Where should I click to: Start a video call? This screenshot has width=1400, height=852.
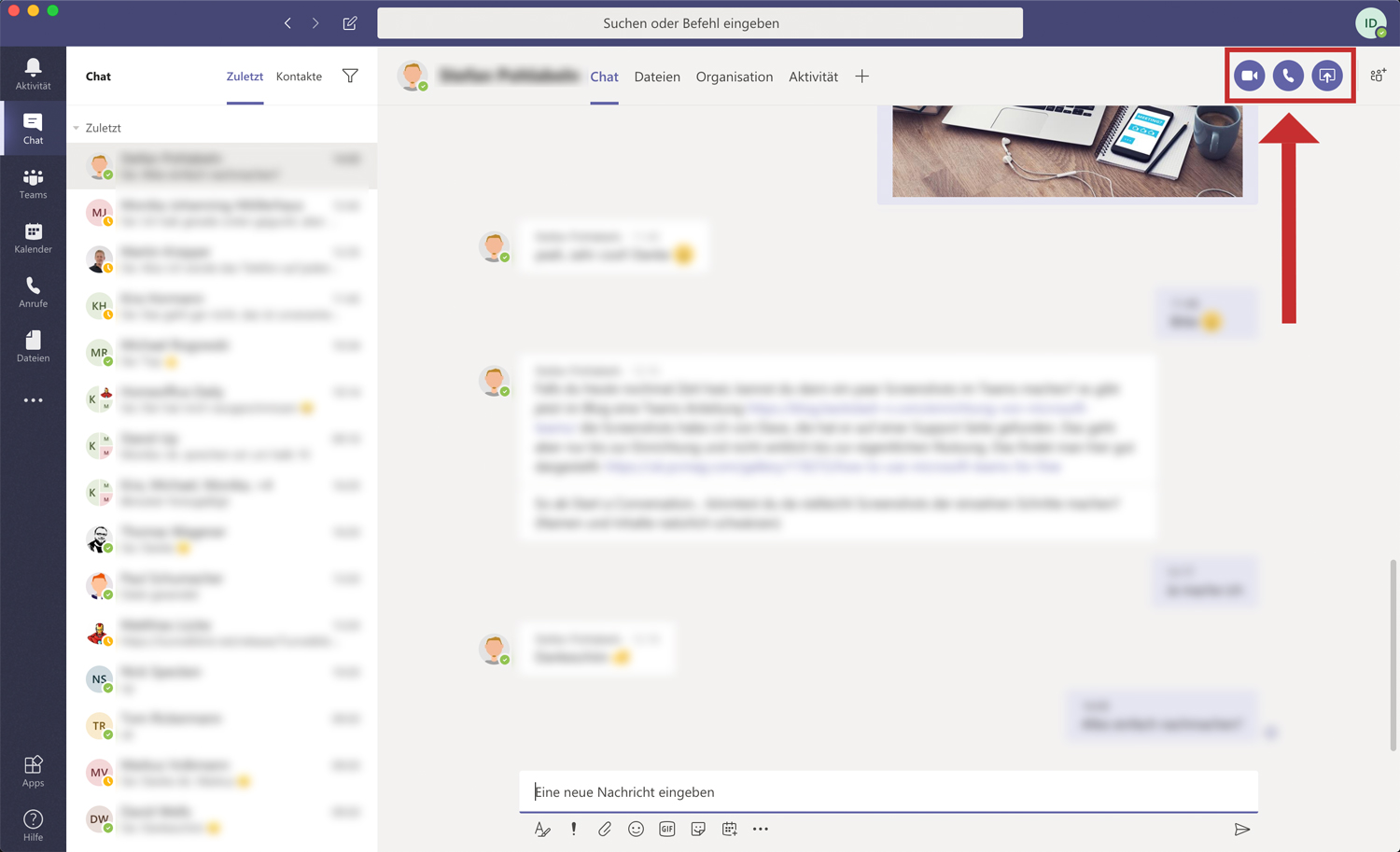coord(1249,76)
